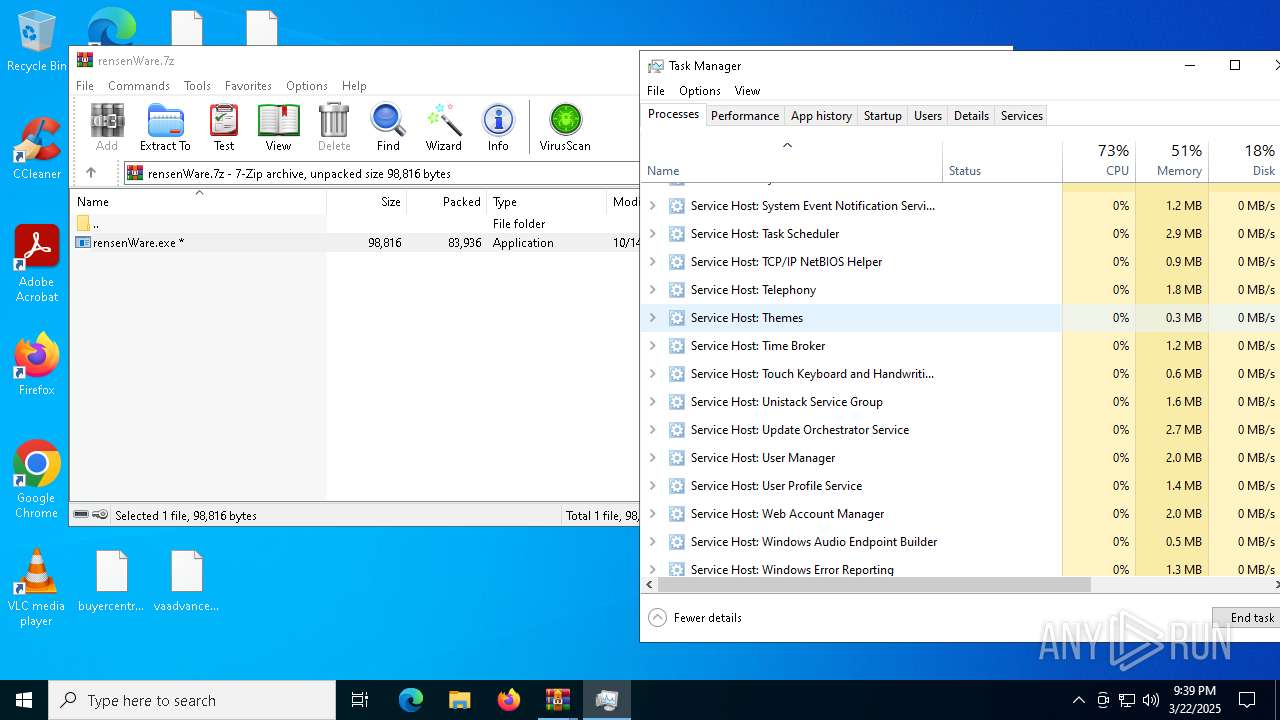Expand Service Host: User Manager
The height and width of the screenshot is (720, 1280).
[653, 457]
